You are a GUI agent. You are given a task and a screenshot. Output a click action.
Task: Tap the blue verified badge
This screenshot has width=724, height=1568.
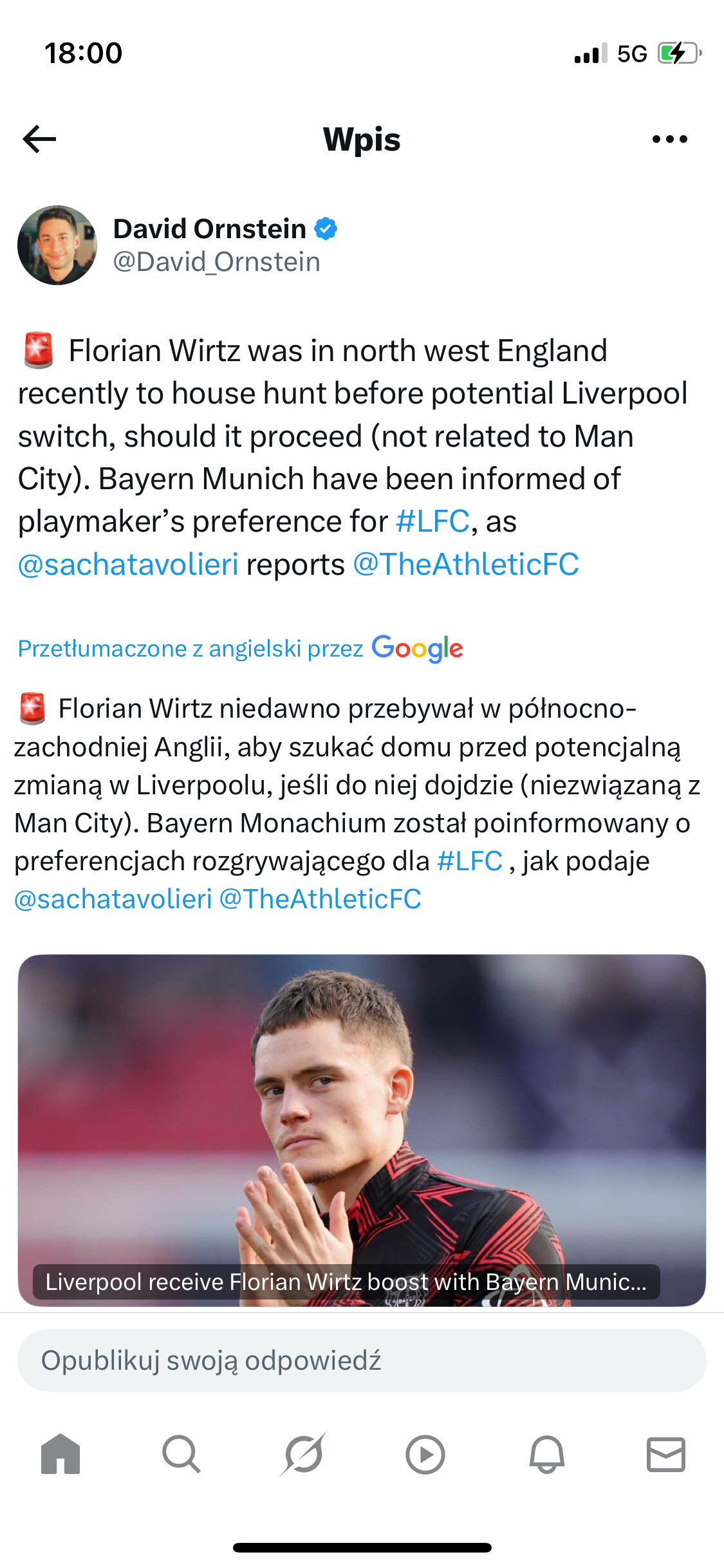(x=326, y=229)
